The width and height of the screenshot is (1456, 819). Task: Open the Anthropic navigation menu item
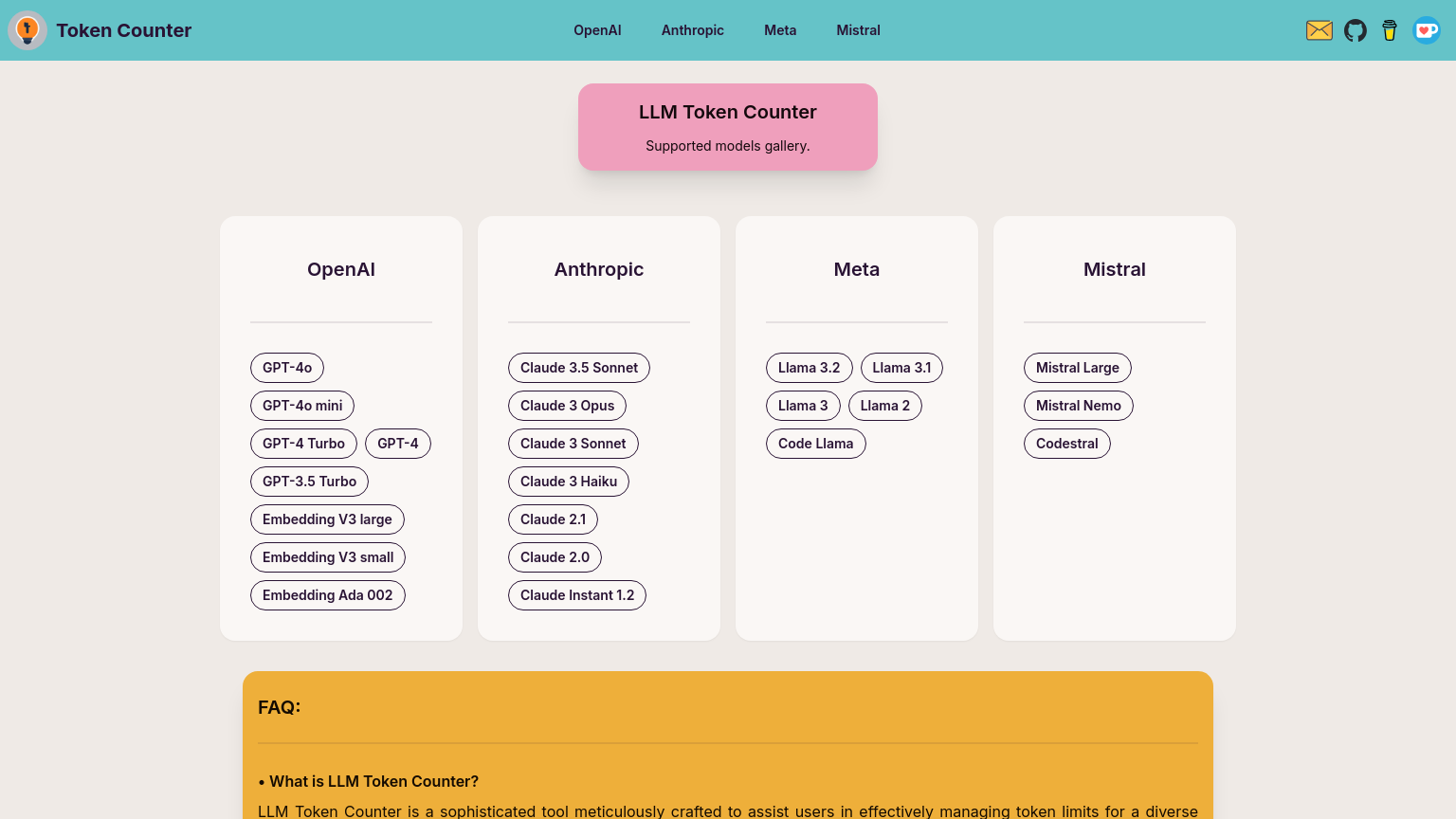tap(692, 30)
